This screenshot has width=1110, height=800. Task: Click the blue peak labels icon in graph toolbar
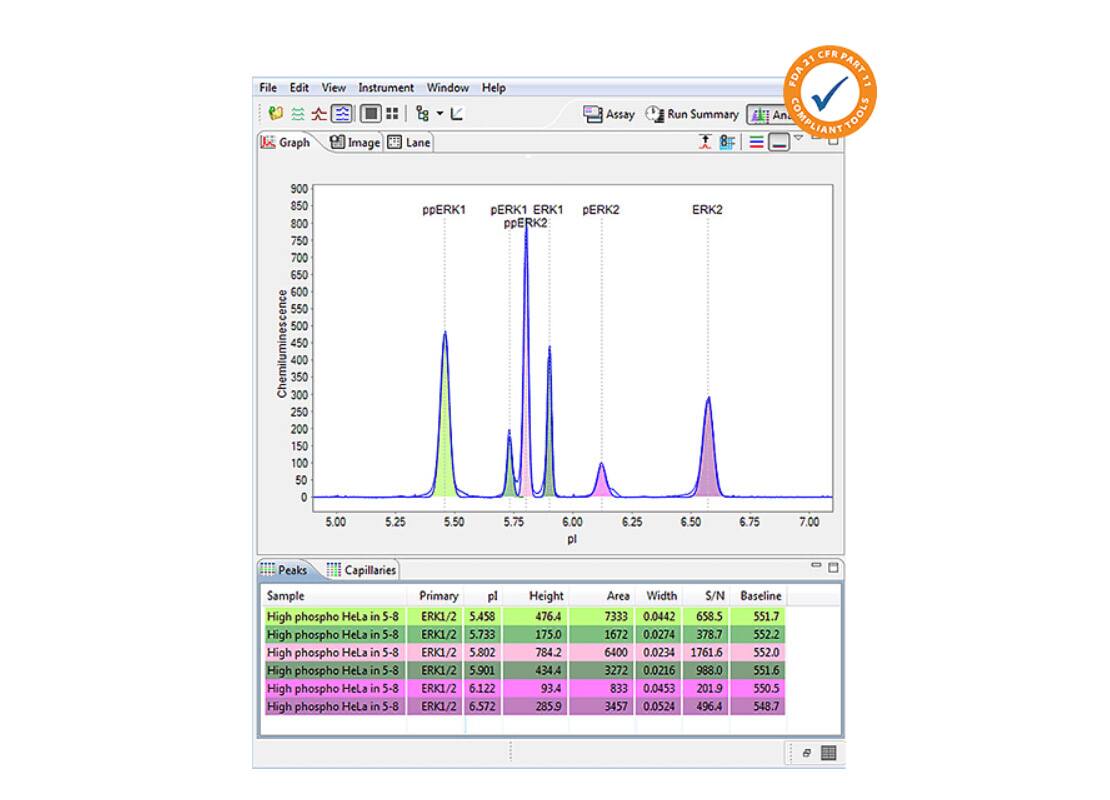coord(727,142)
